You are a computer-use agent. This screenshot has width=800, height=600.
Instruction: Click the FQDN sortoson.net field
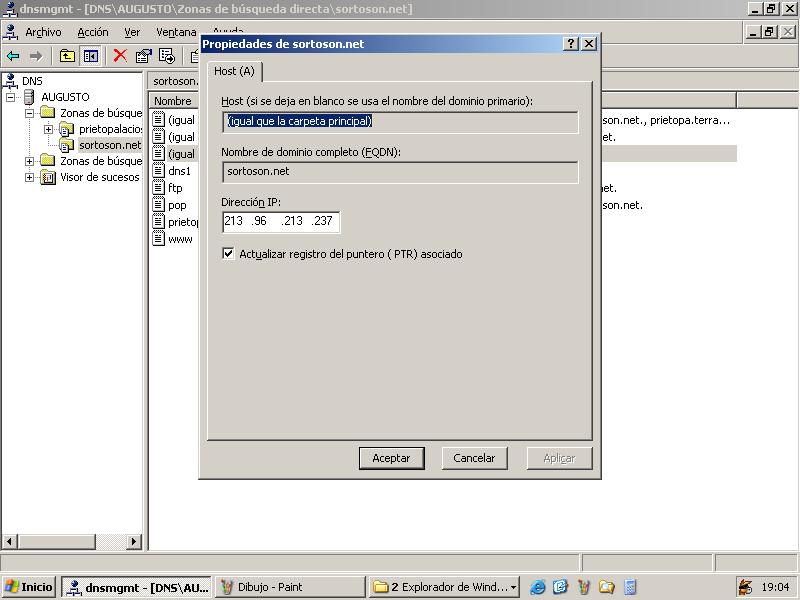[401, 172]
